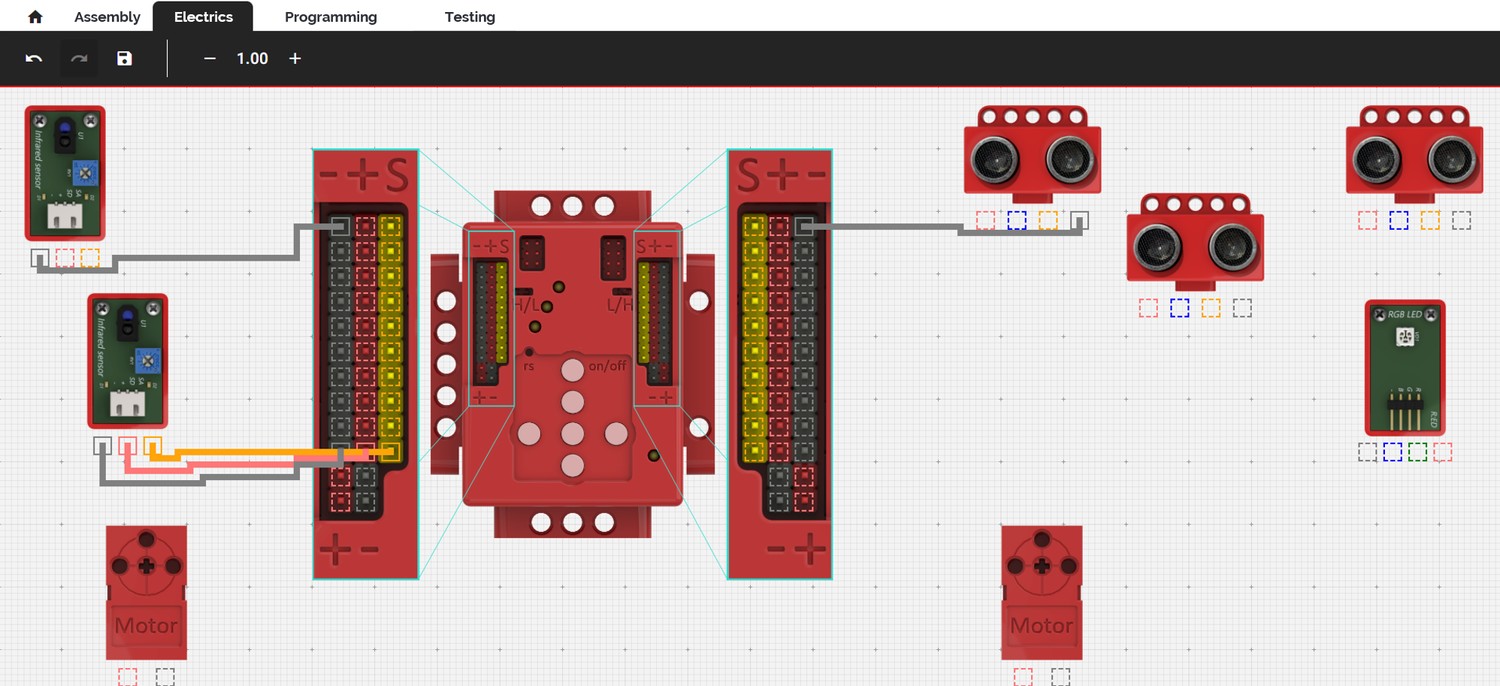
Task: Click the undo arrow icon
Action: (x=34, y=59)
